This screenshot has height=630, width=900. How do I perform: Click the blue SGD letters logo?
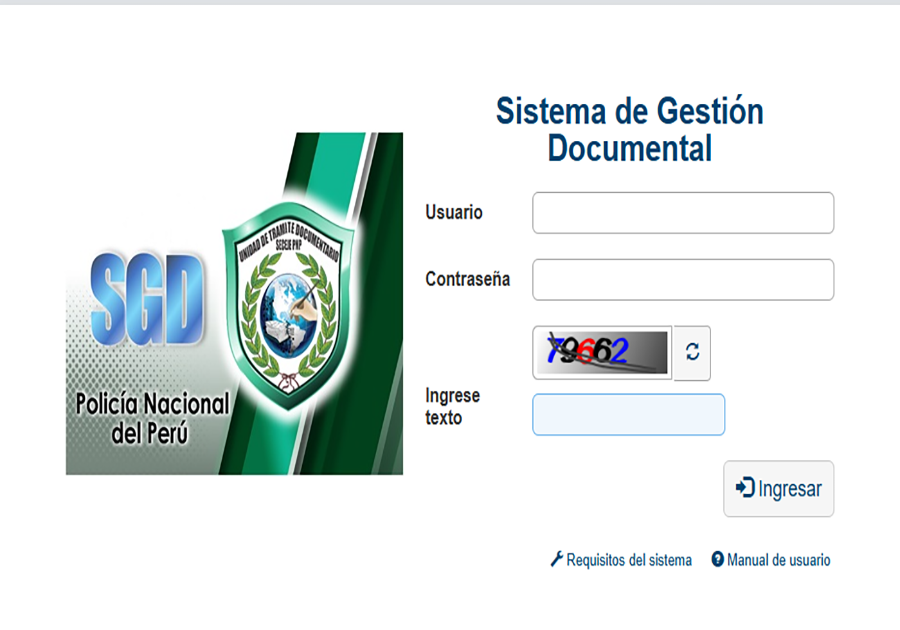(x=147, y=300)
